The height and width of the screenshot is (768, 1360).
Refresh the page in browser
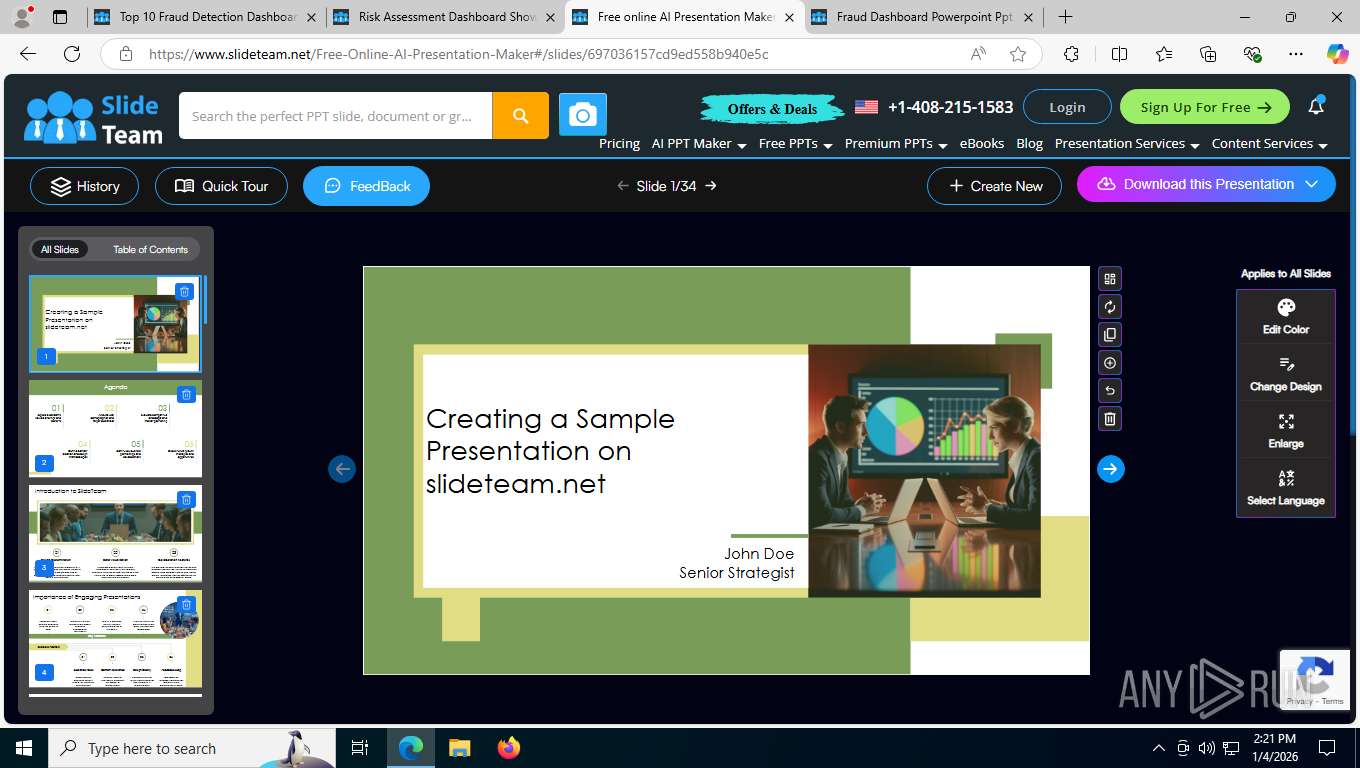click(x=72, y=54)
